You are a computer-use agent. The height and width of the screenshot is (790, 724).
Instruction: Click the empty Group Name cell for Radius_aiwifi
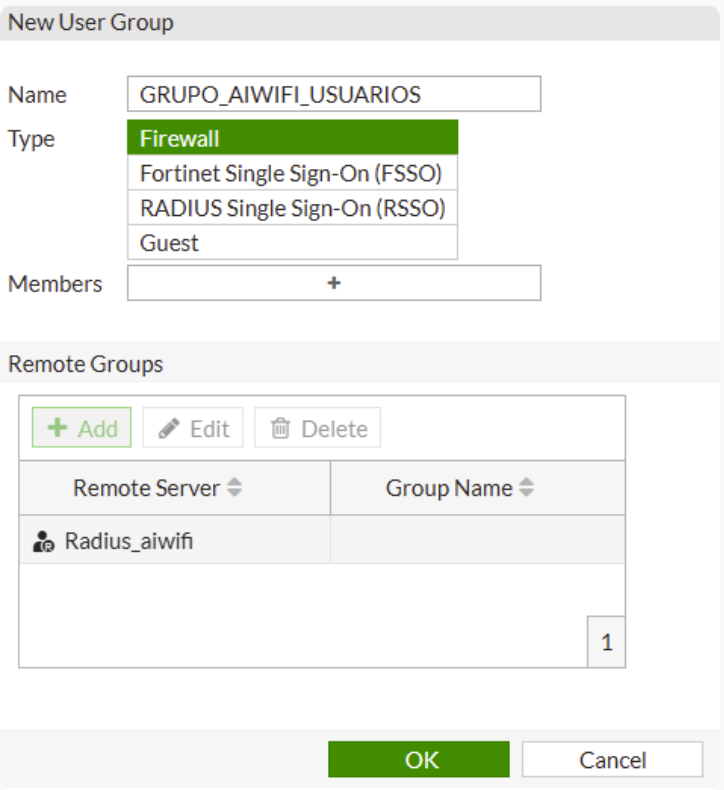(x=477, y=541)
